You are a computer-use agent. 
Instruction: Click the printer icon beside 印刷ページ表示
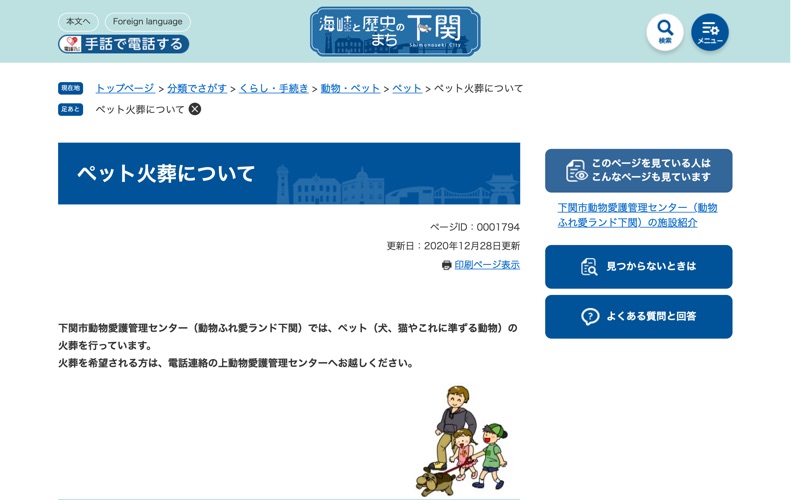click(x=446, y=265)
